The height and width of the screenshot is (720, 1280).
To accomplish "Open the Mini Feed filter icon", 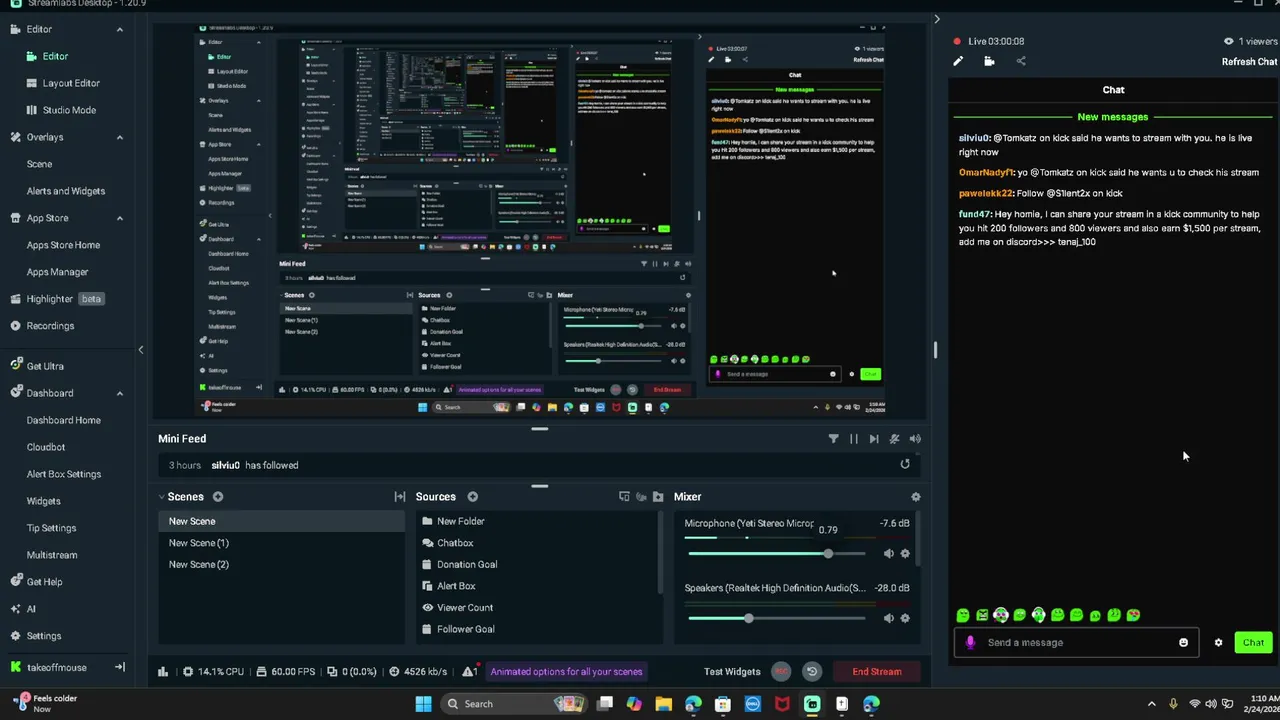I will [833, 438].
